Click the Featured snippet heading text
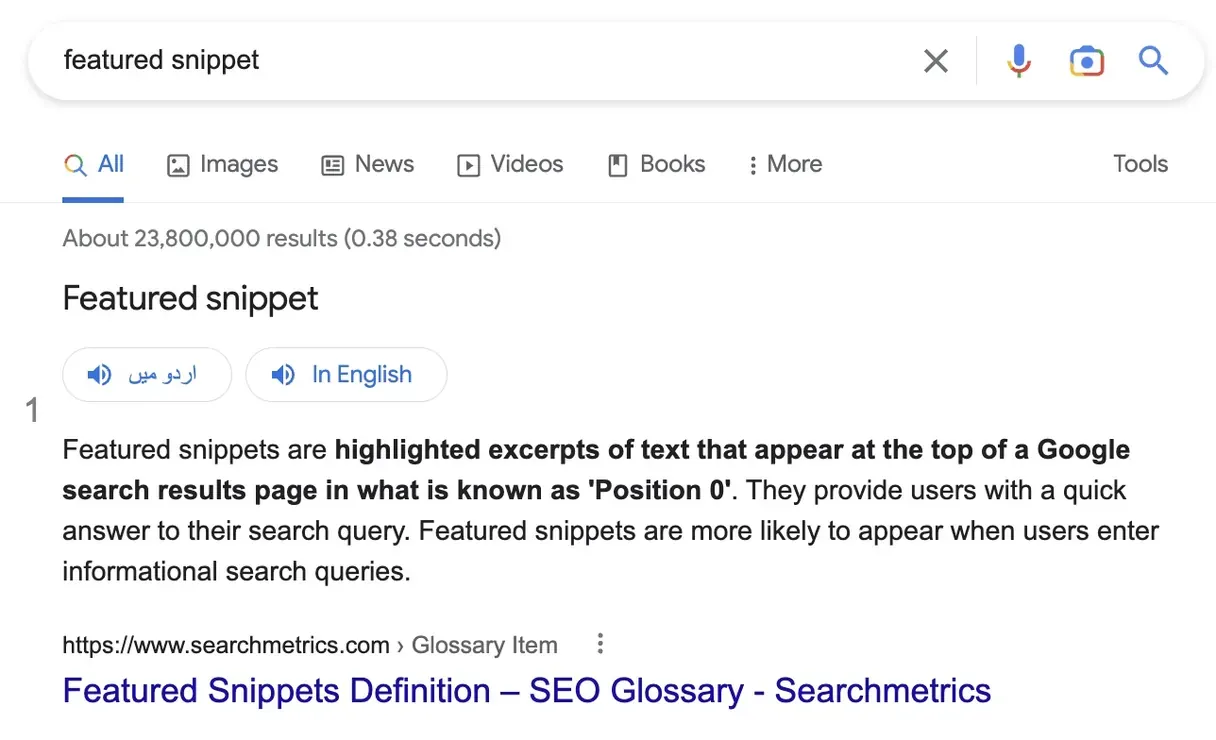The height and width of the screenshot is (740, 1216). point(190,298)
